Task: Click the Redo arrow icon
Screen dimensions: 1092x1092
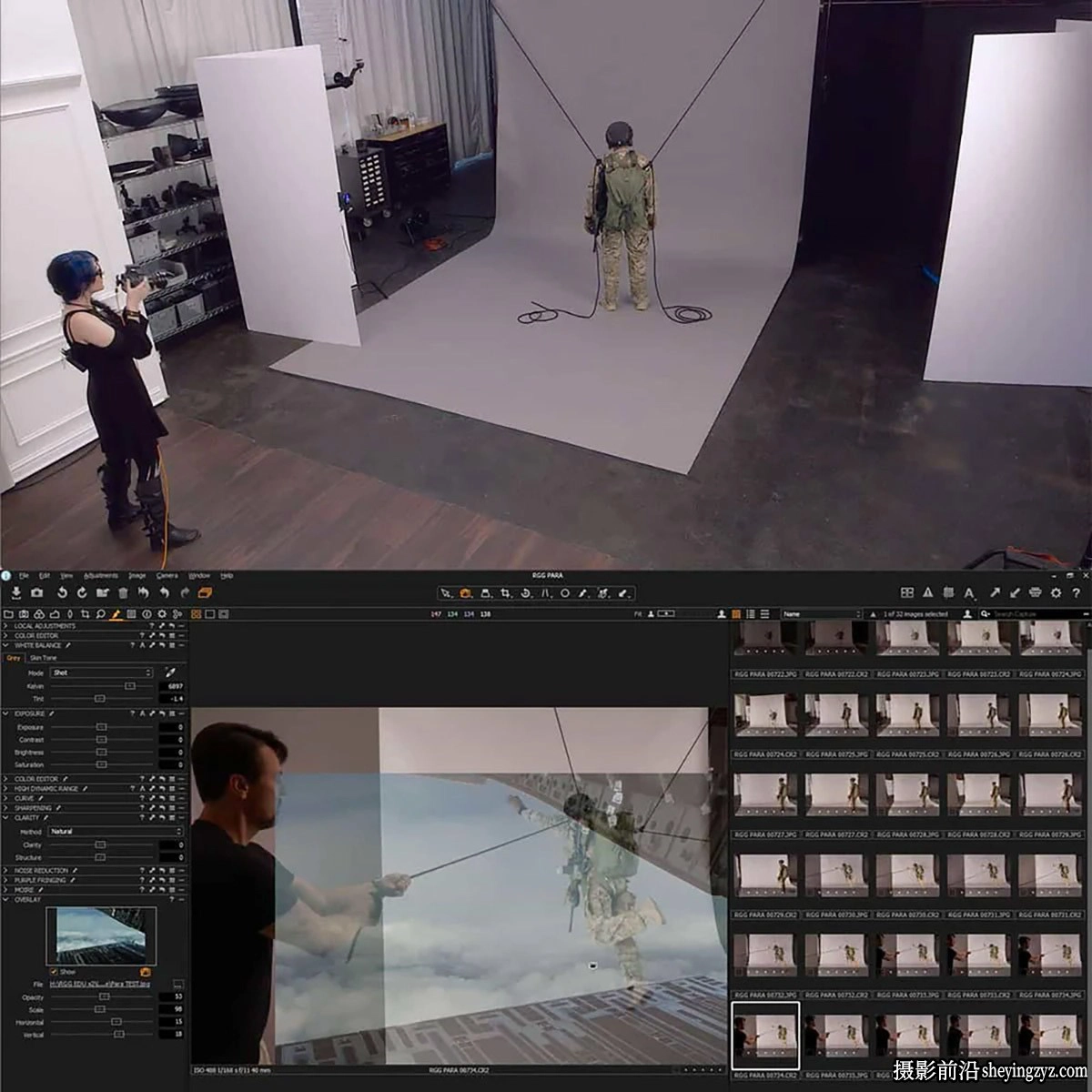Action: [x=185, y=593]
